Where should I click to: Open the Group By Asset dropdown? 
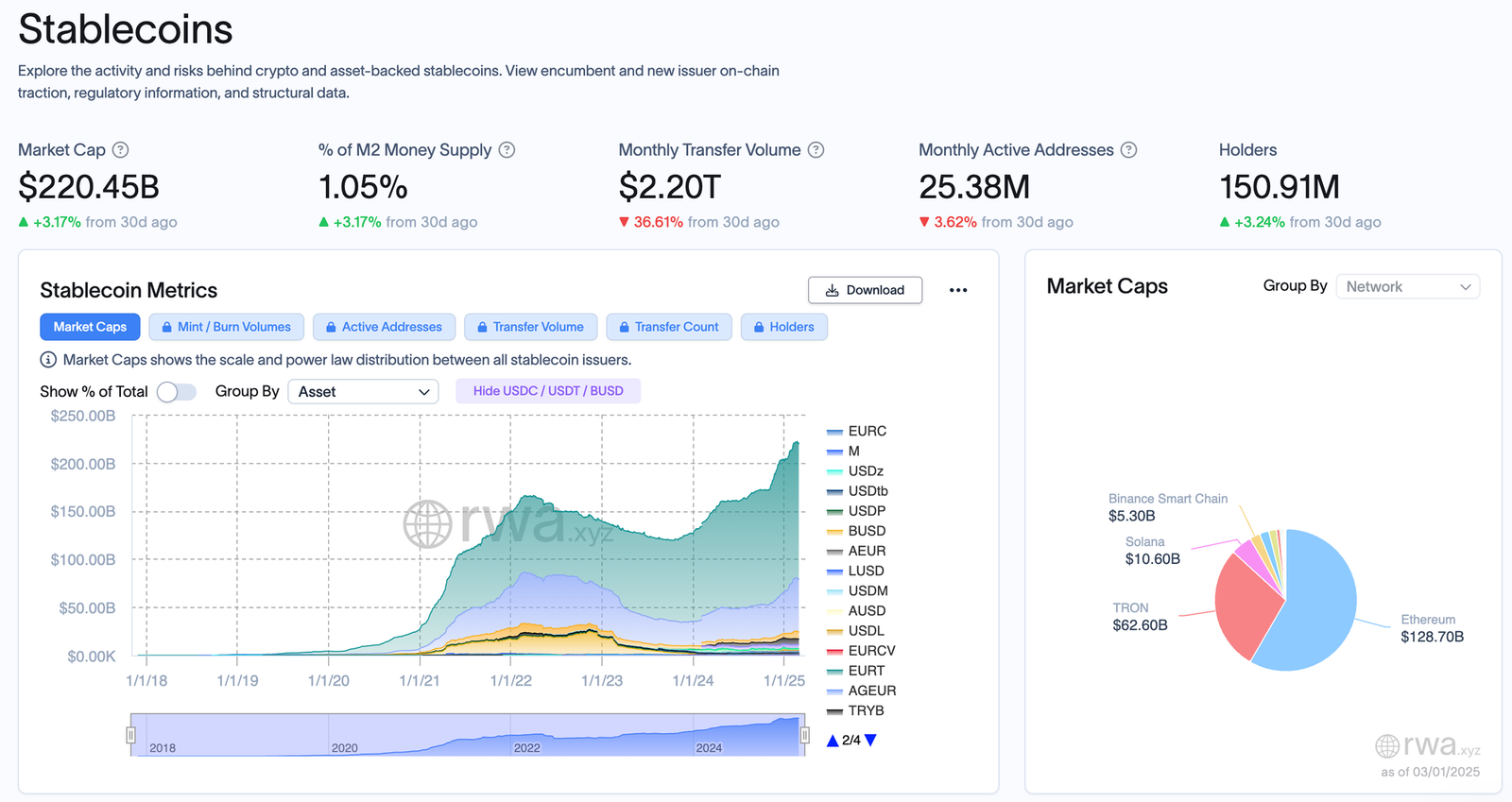(x=363, y=392)
